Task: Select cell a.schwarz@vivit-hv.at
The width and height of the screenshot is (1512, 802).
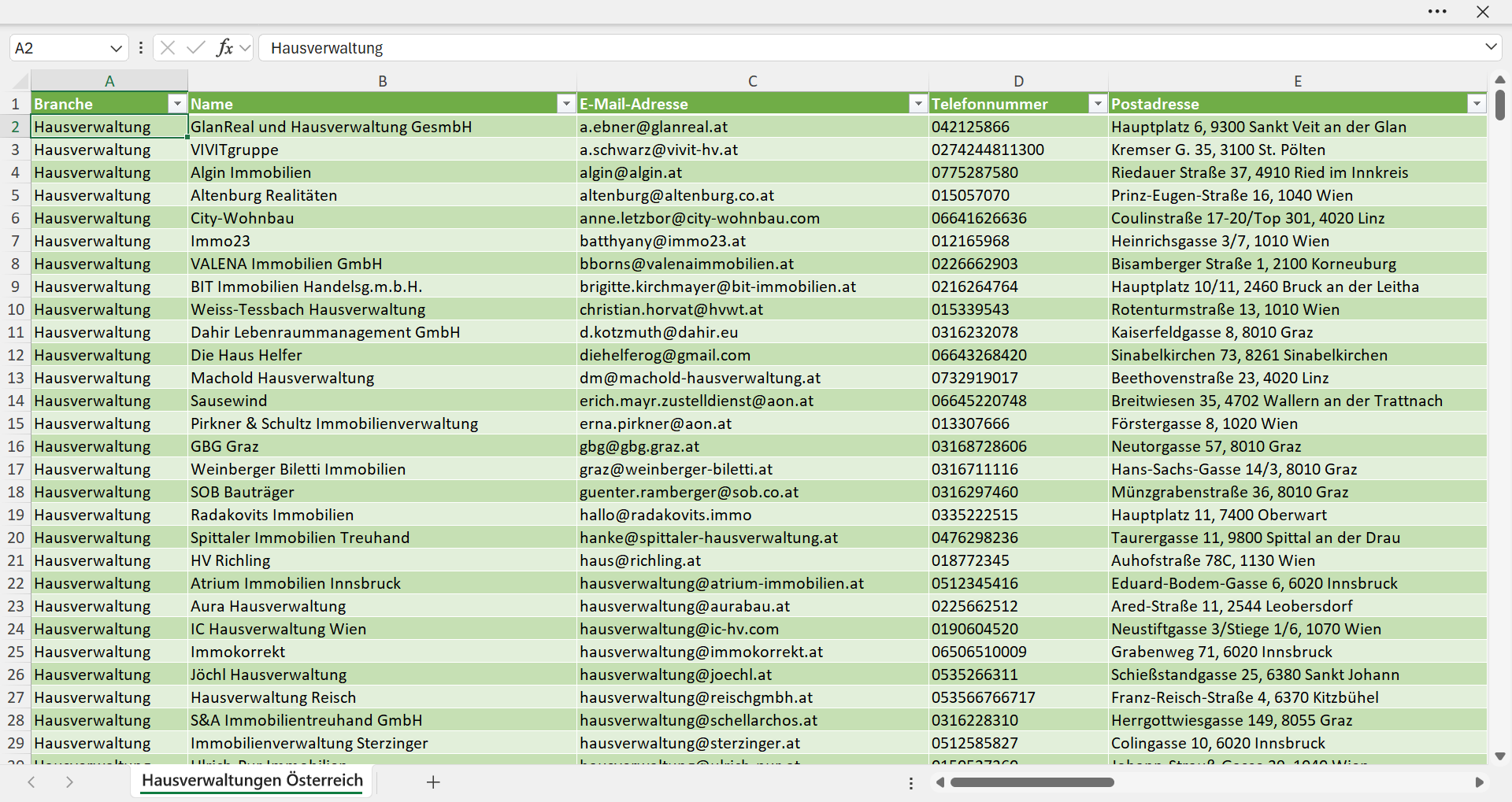Action: coord(753,150)
